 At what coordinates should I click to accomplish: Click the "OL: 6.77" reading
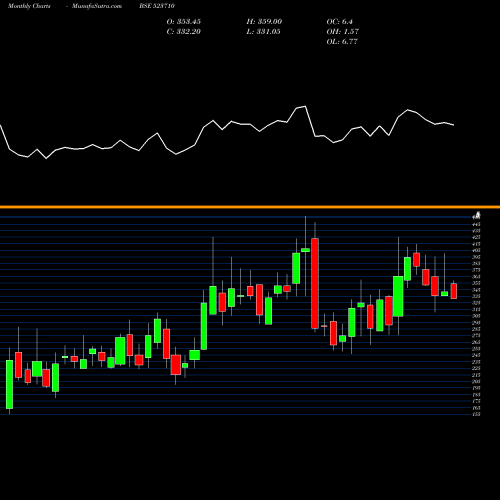[x=342, y=42]
